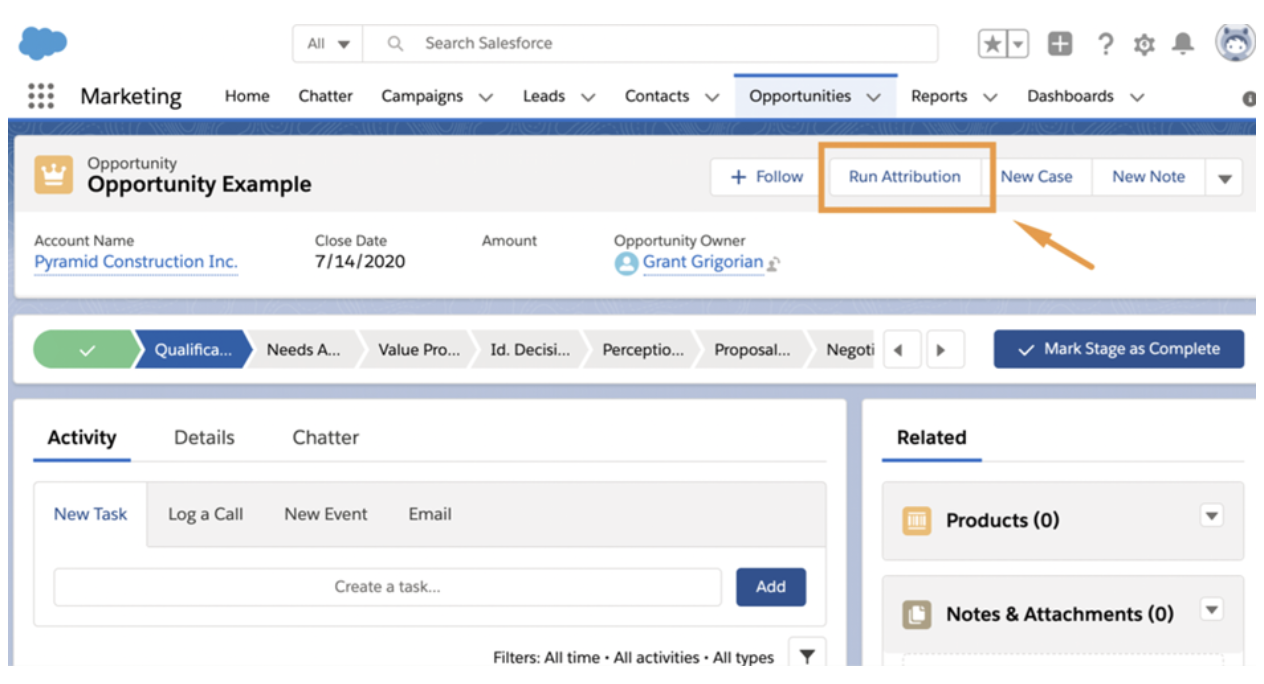Open the activity filters funnel icon
Viewport: 1264px width, 684px height.
tap(807, 657)
